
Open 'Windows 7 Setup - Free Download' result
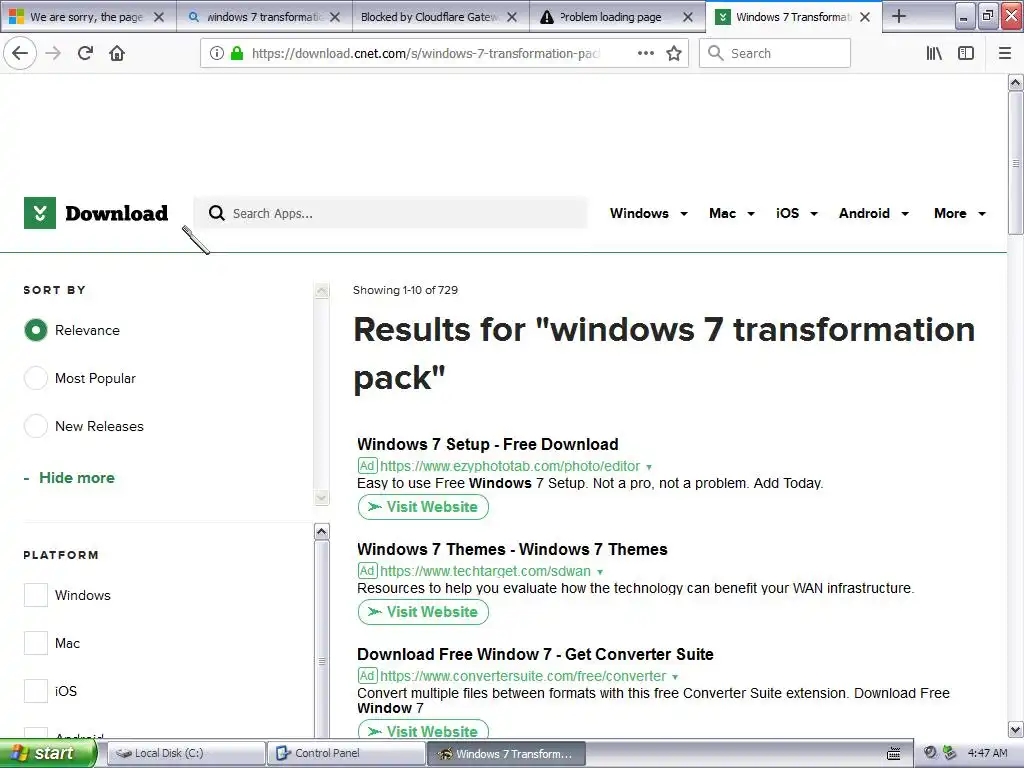pos(487,444)
